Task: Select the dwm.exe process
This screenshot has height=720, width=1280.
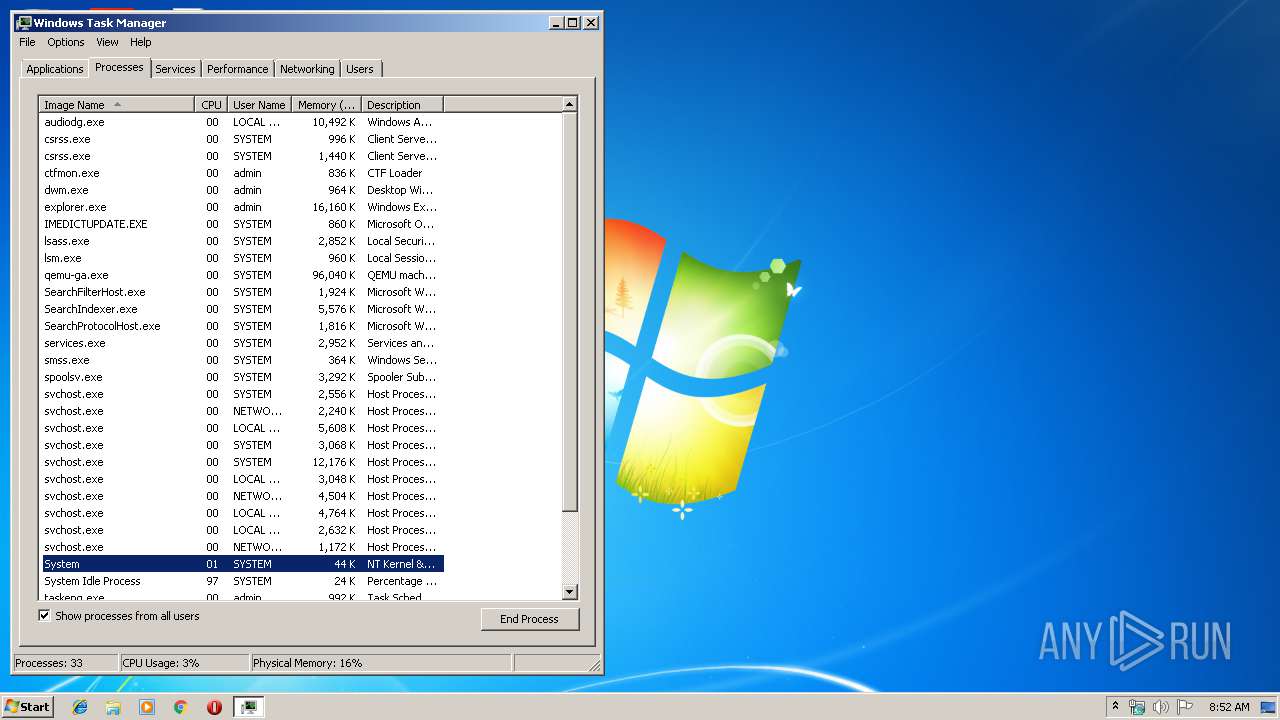Action: point(241,190)
